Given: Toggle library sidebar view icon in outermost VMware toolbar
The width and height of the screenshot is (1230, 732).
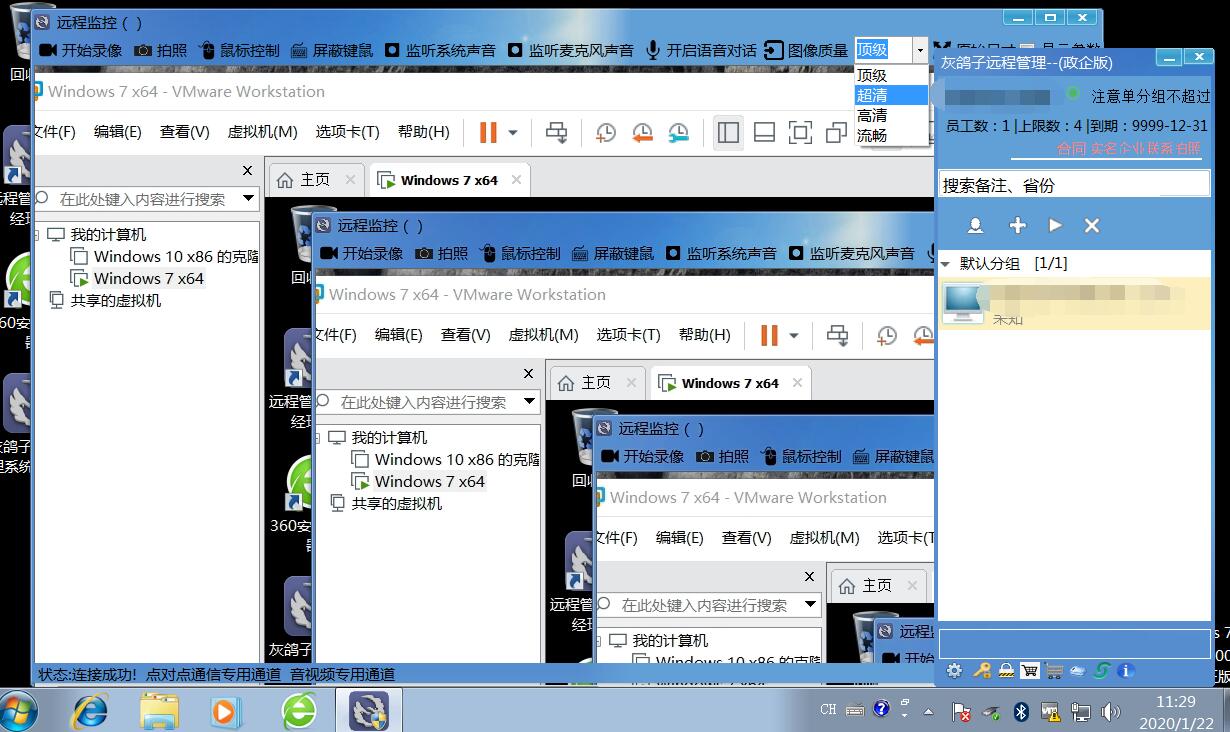Looking at the screenshot, I should 728,132.
